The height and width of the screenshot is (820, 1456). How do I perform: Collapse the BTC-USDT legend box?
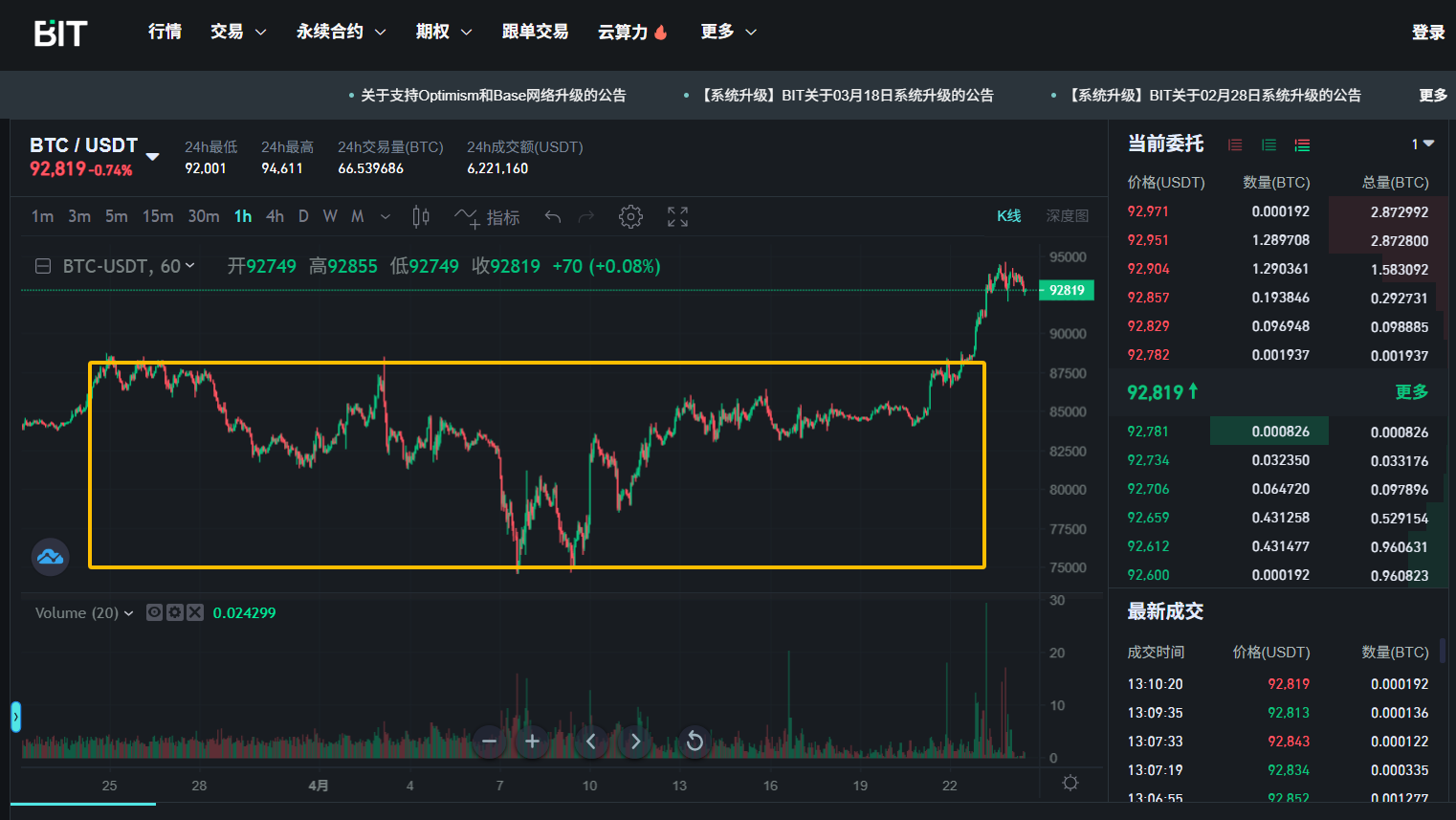(x=43, y=266)
